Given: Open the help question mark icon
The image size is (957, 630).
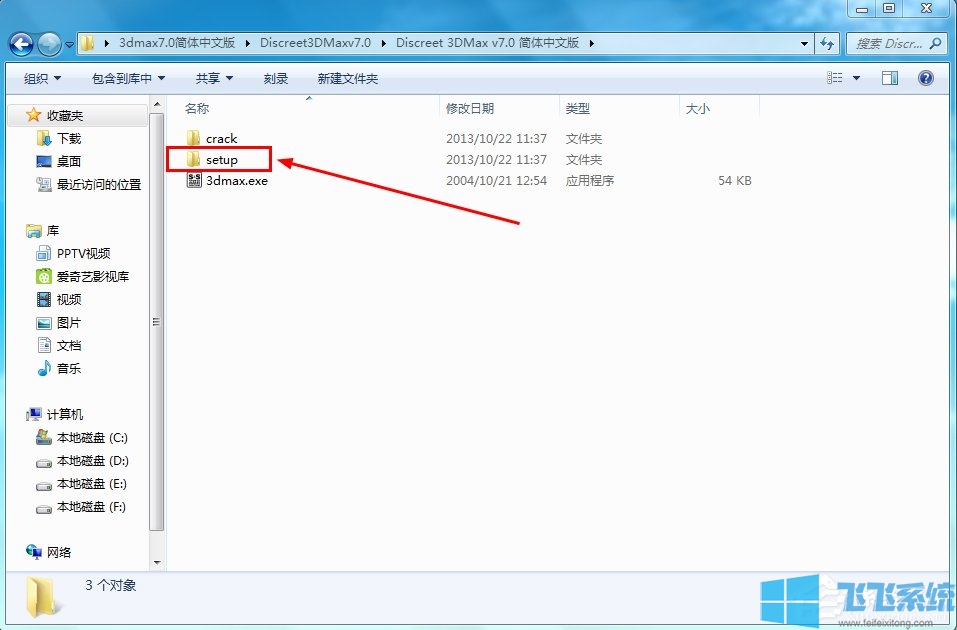Looking at the screenshot, I should [x=925, y=78].
